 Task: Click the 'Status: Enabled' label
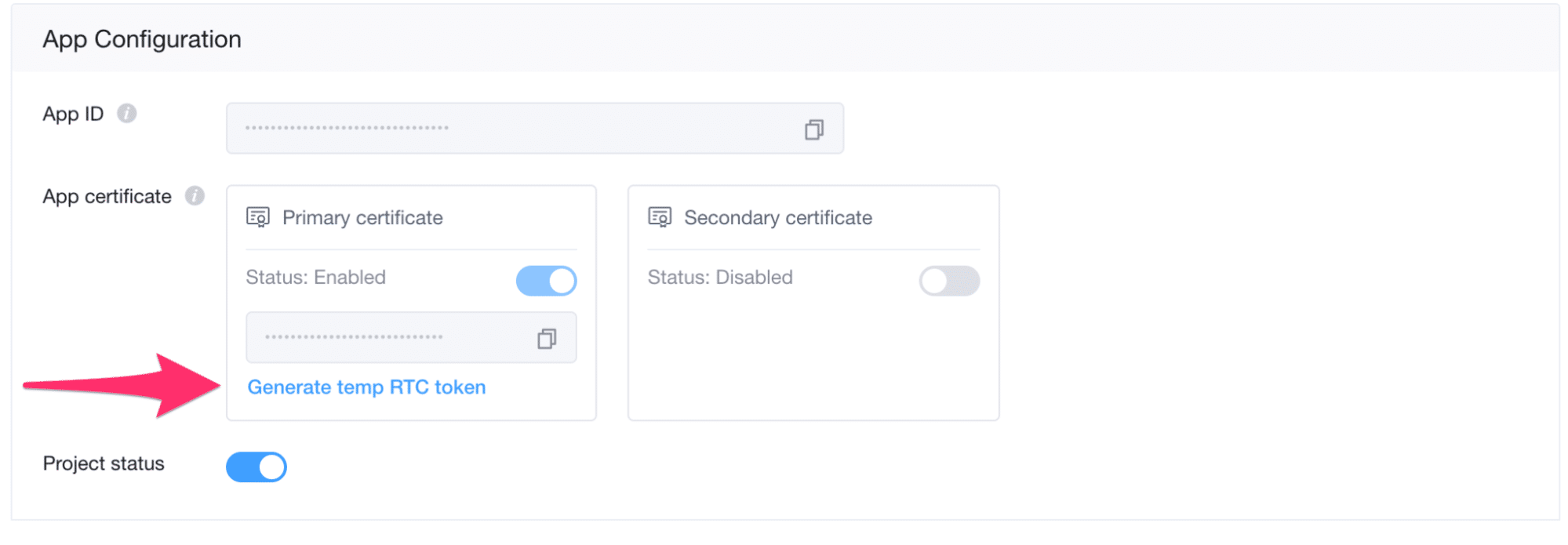tap(315, 278)
